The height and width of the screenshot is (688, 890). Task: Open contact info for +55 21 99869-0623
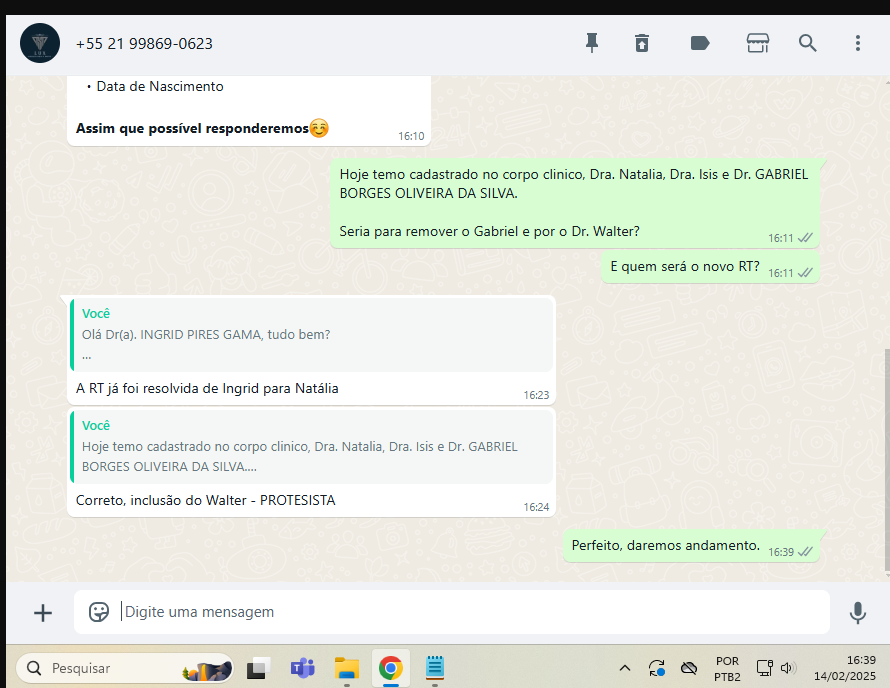tap(144, 44)
